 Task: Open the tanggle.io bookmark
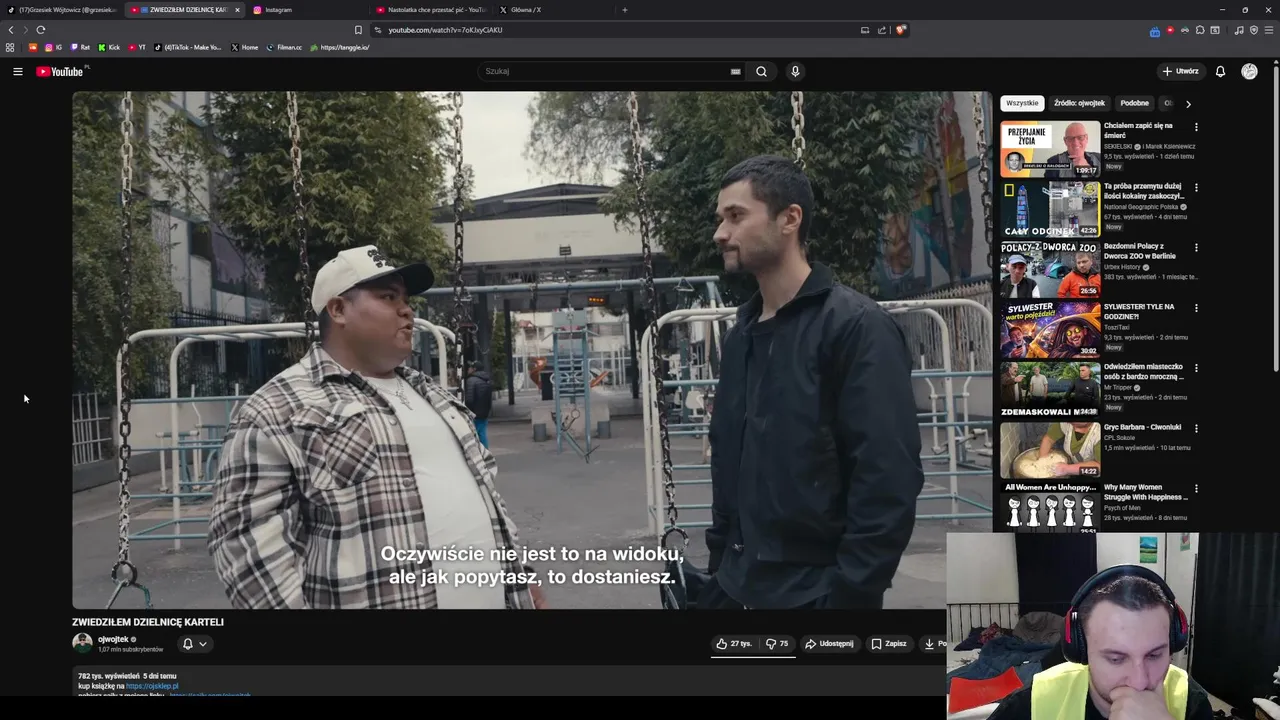click(x=340, y=47)
